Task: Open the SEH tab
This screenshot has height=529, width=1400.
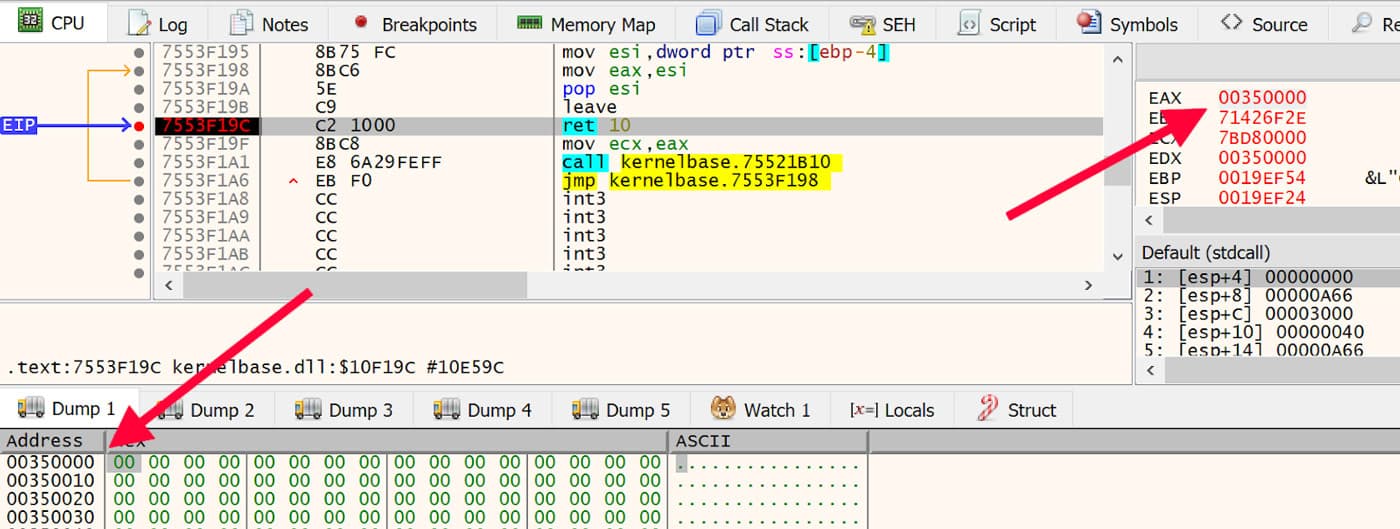Action: point(883,24)
